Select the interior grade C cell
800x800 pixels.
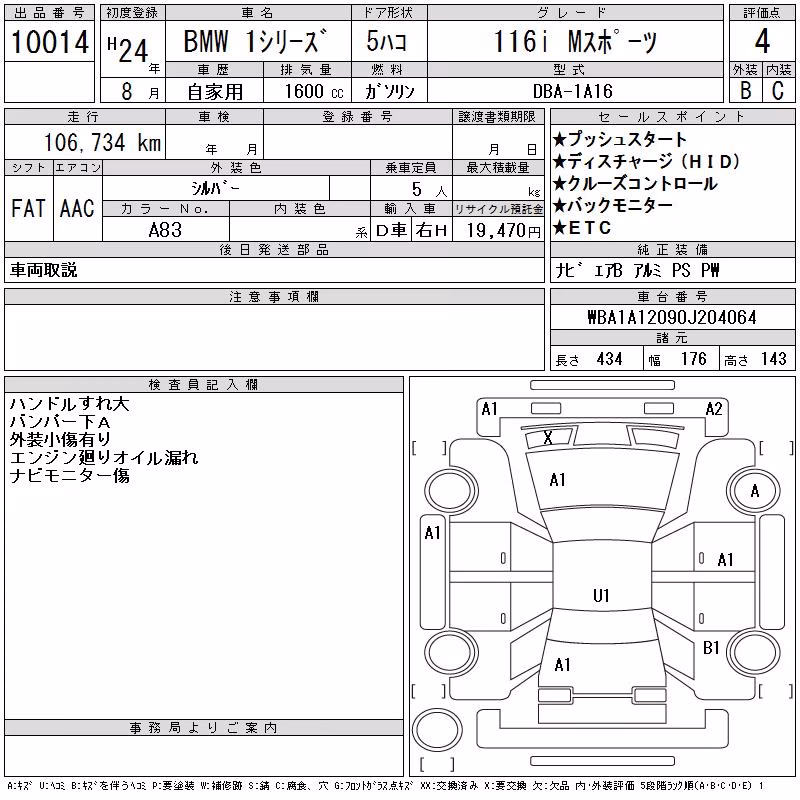[778, 90]
